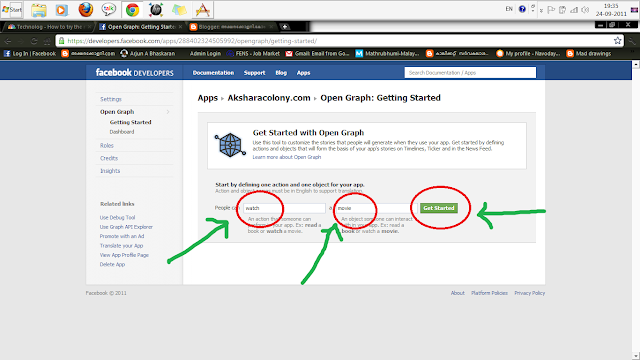640x360 pixels.
Task: Open the volume speaker tray icon
Action: (x=585, y=9)
